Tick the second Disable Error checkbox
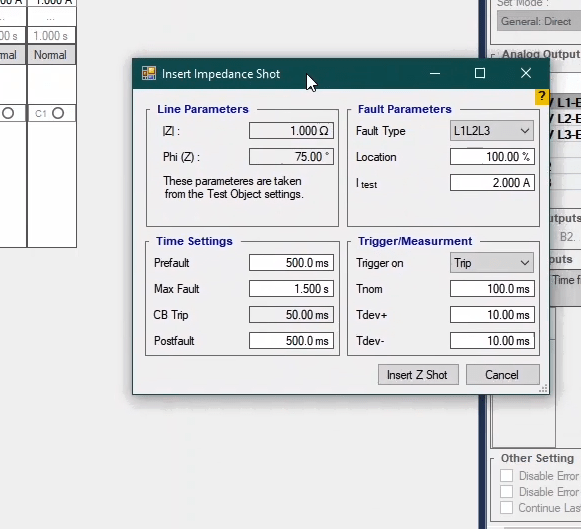This screenshot has height=529, width=581. [506, 492]
